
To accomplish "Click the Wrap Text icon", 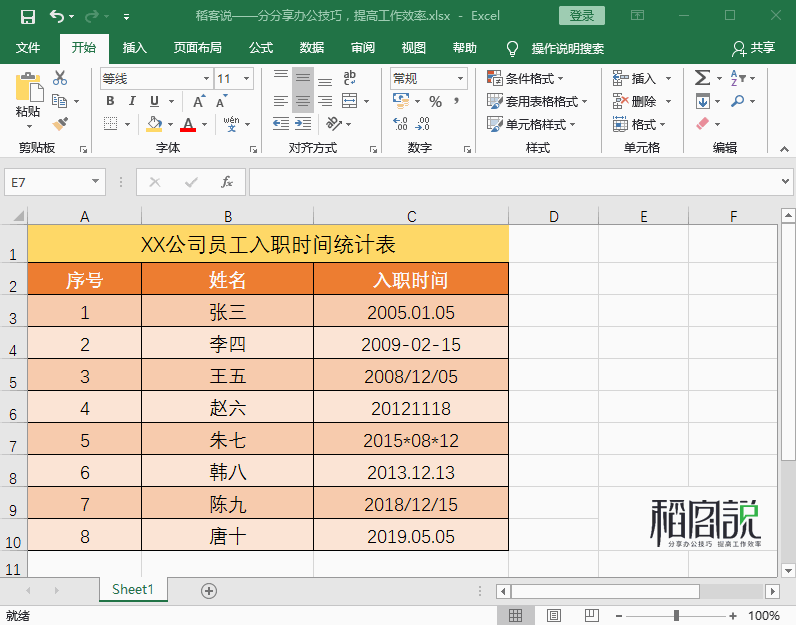I will point(349,78).
